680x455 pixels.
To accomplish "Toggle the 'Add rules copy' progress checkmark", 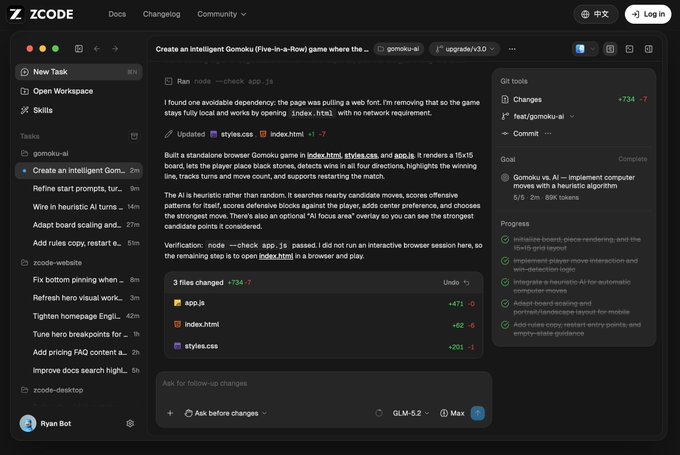I will pos(505,325).
